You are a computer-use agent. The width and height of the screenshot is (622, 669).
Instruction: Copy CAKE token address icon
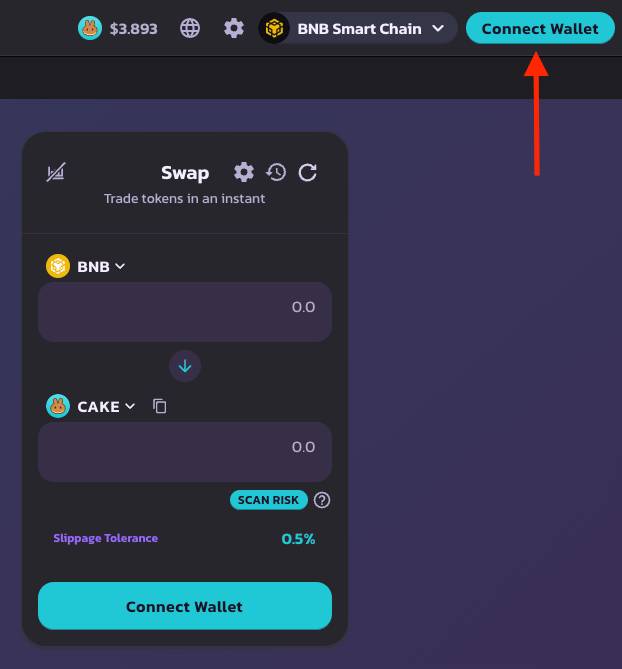[160, 406]
